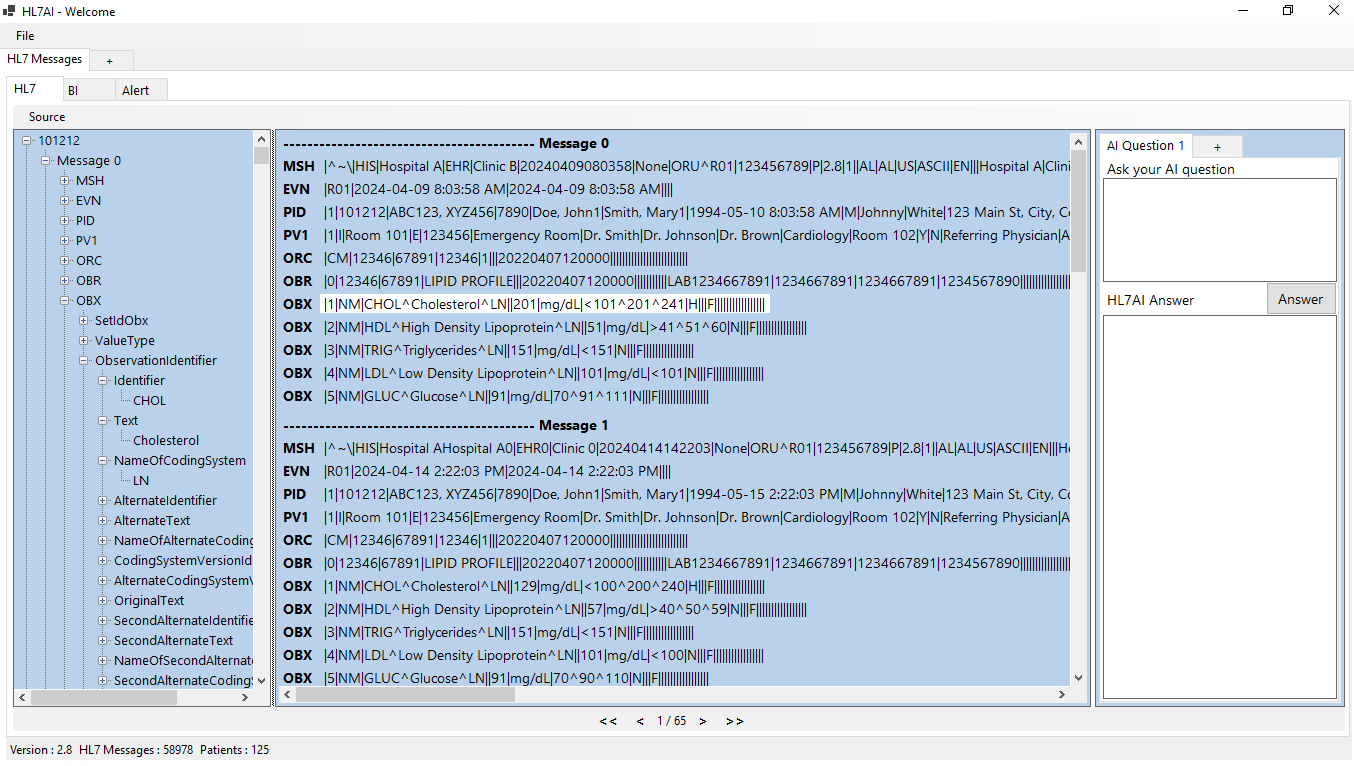Collapse the 101212 patient tree node
Image resolution: width=1354 pixels, height=766 pixels.
27,141
